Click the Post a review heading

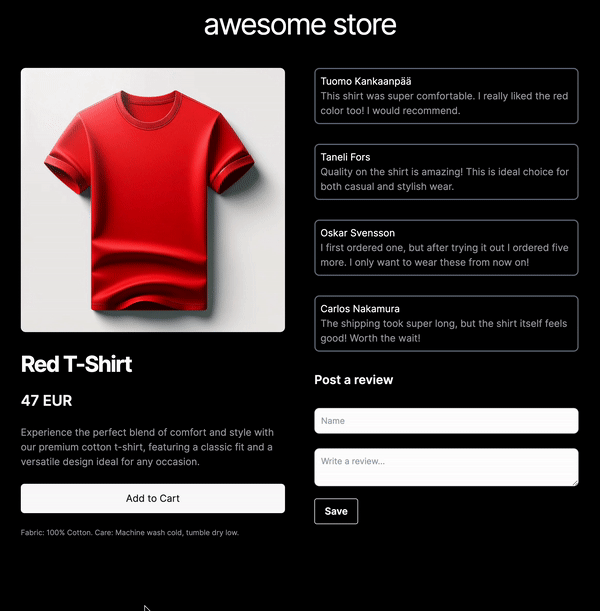(x=353, y=380)
